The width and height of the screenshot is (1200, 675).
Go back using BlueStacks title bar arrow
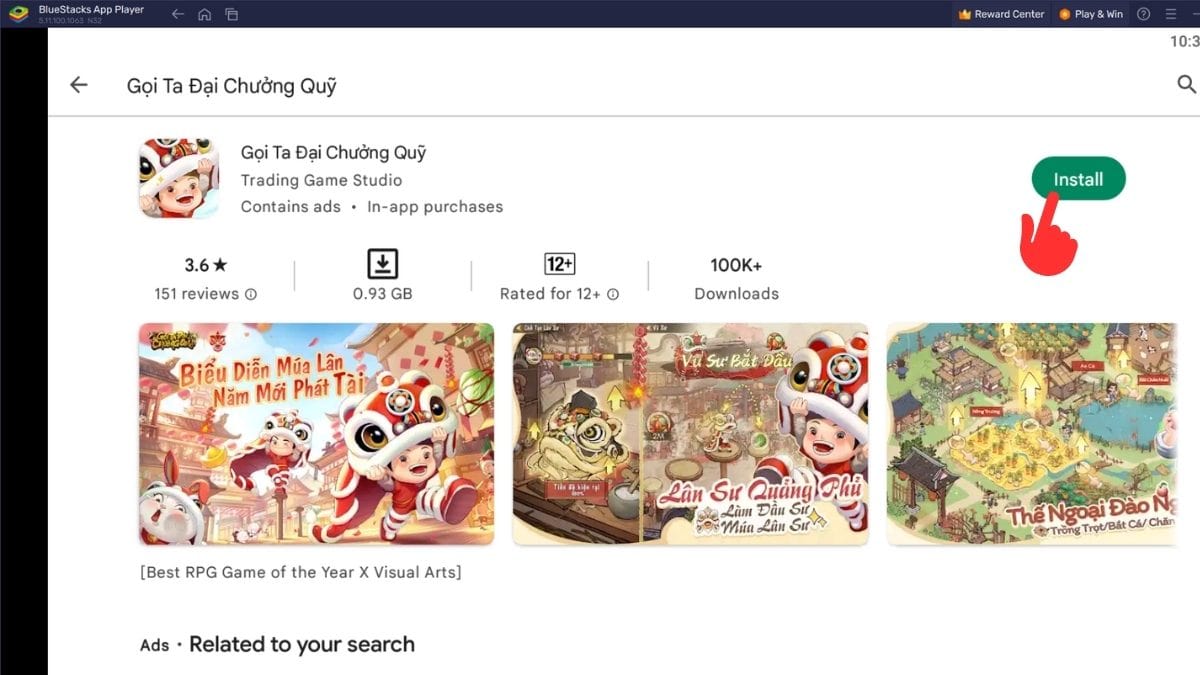pos(178,14)
